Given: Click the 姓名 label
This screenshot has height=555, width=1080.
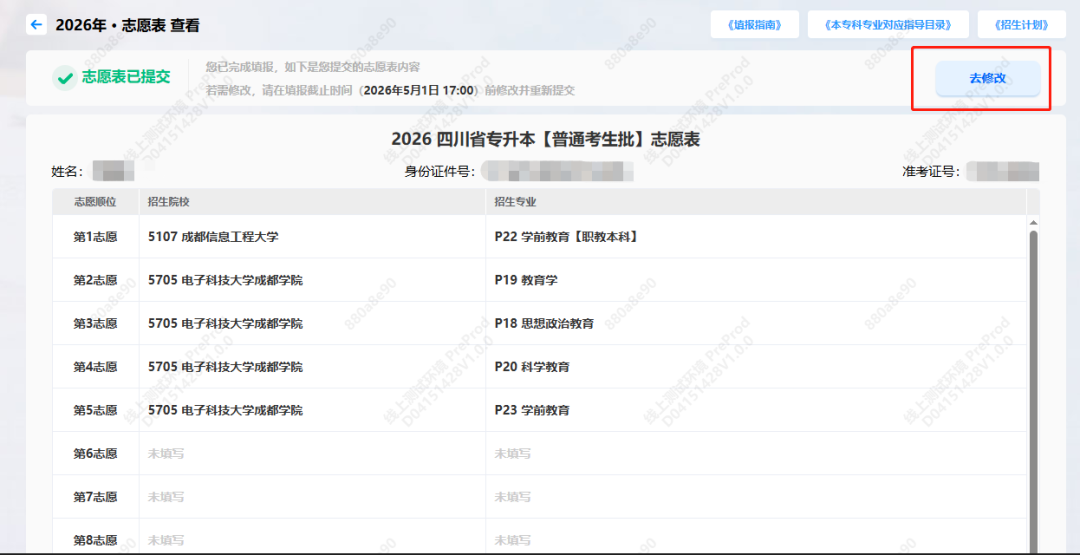Looking at the screenshot, I should 67,171.
